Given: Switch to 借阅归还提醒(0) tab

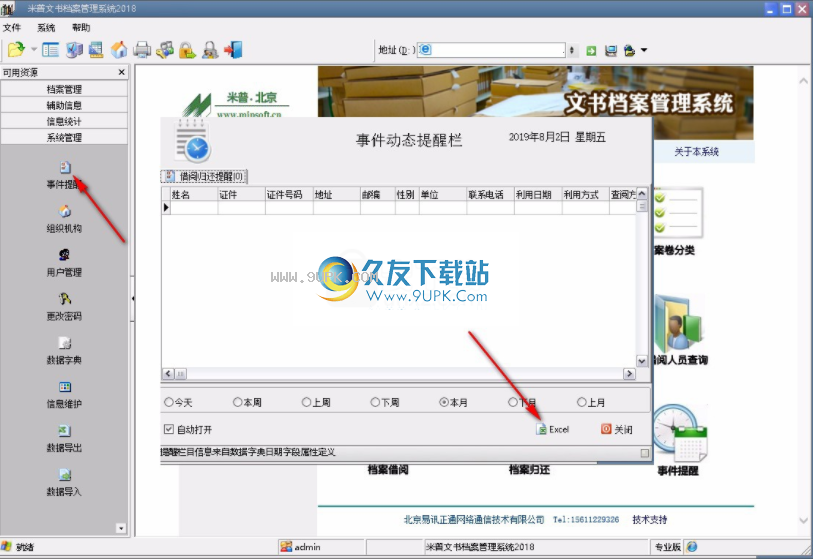Looking at the screenshot, I should point(205,176).
